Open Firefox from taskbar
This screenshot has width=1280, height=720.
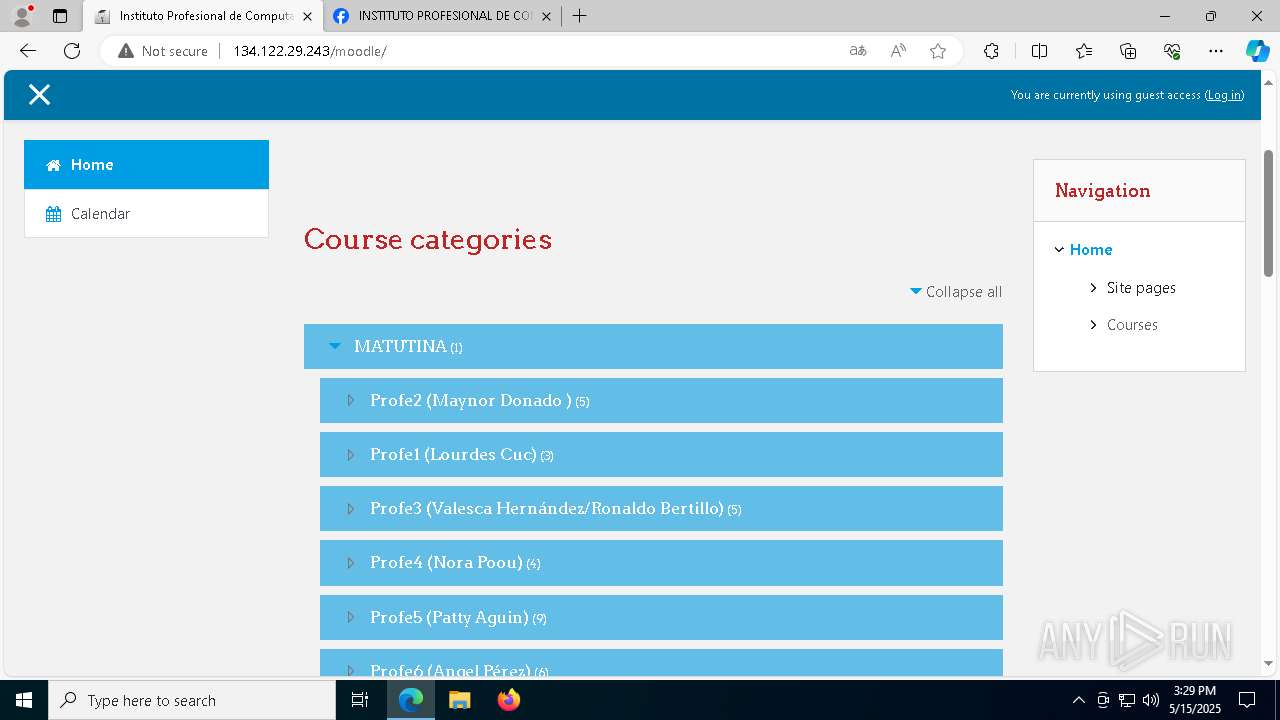pyautogui.click(x=508, y=700)
